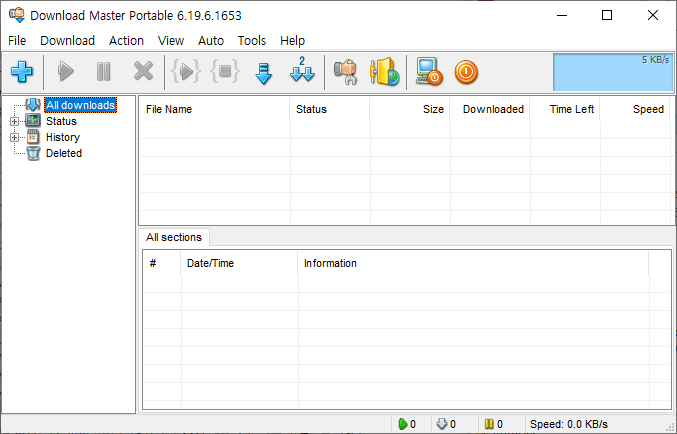Select All downloads in the tree
Screen dimensions: 677x434
pos(80,105)
